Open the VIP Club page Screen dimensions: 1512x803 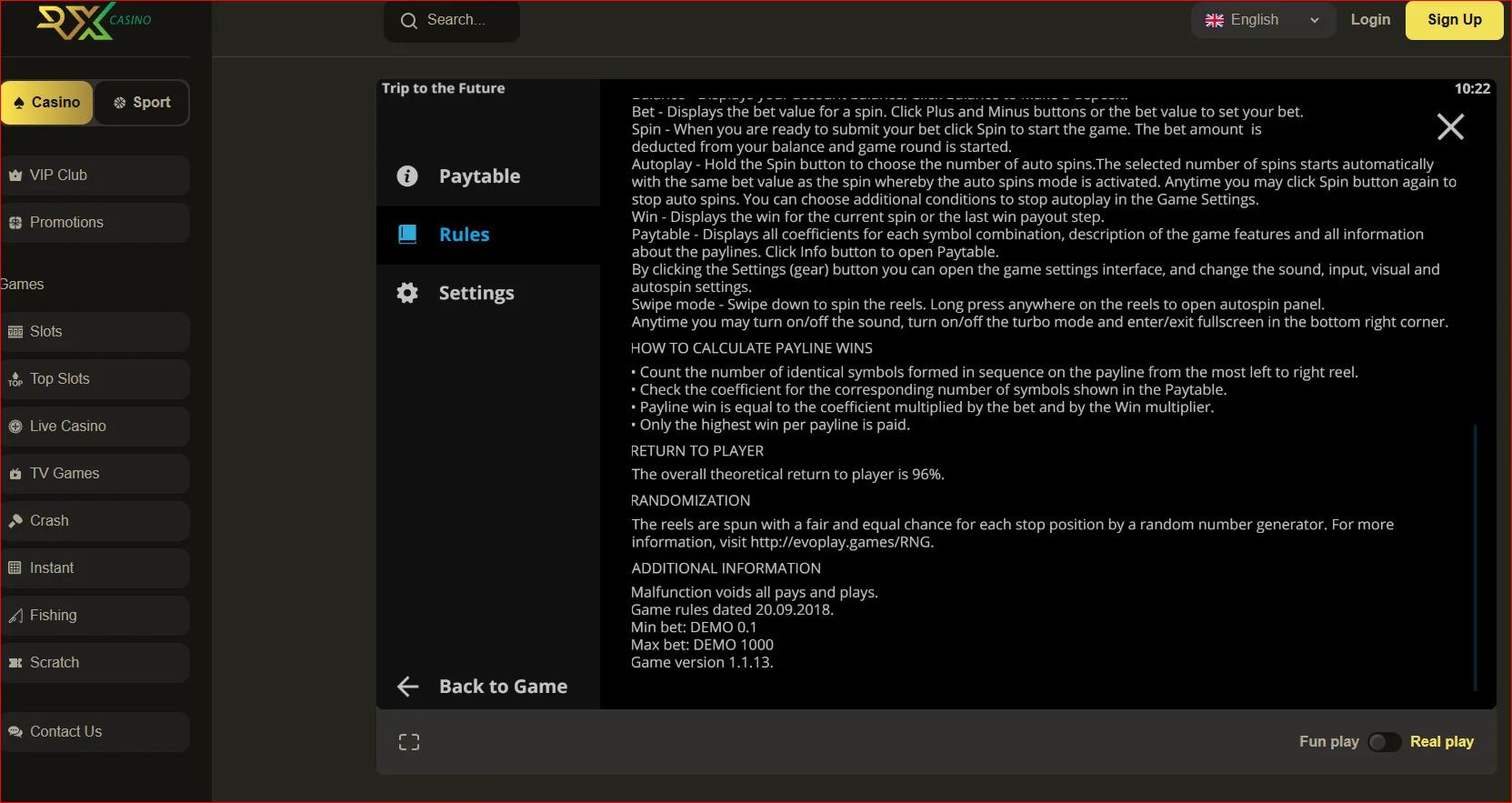(95, 176)
